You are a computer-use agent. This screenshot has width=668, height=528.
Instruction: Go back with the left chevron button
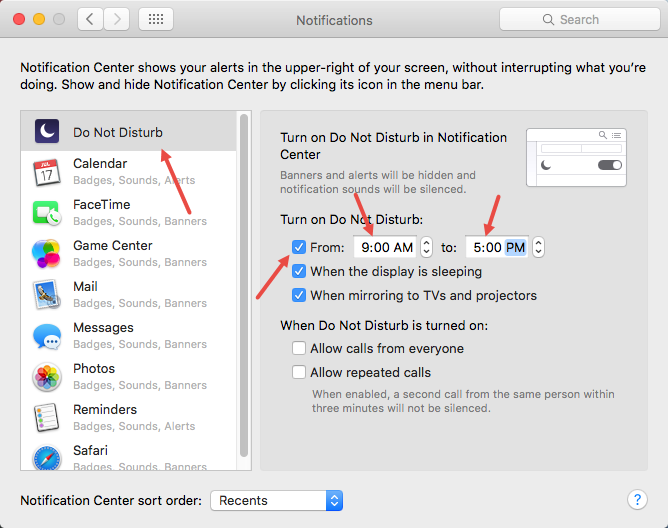click(90, 19)
